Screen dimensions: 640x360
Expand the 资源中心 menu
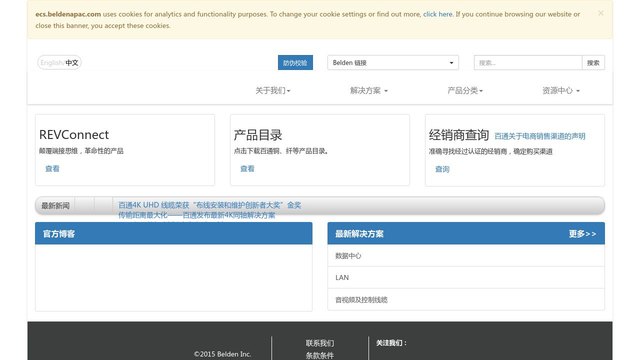pos(561,91)
